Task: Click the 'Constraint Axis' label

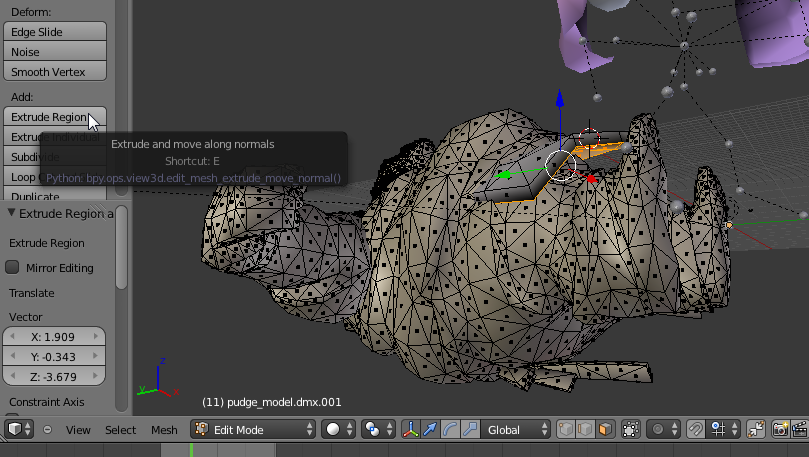Action: pyautogui.click(x=46, y=402)
